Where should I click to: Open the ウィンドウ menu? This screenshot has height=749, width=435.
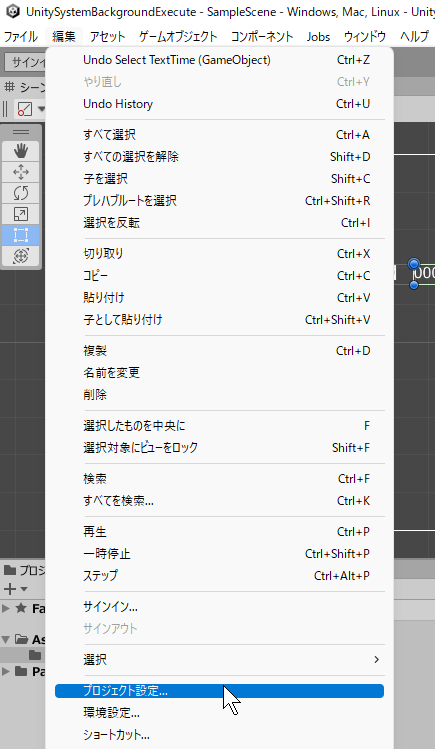pos(365,36)
